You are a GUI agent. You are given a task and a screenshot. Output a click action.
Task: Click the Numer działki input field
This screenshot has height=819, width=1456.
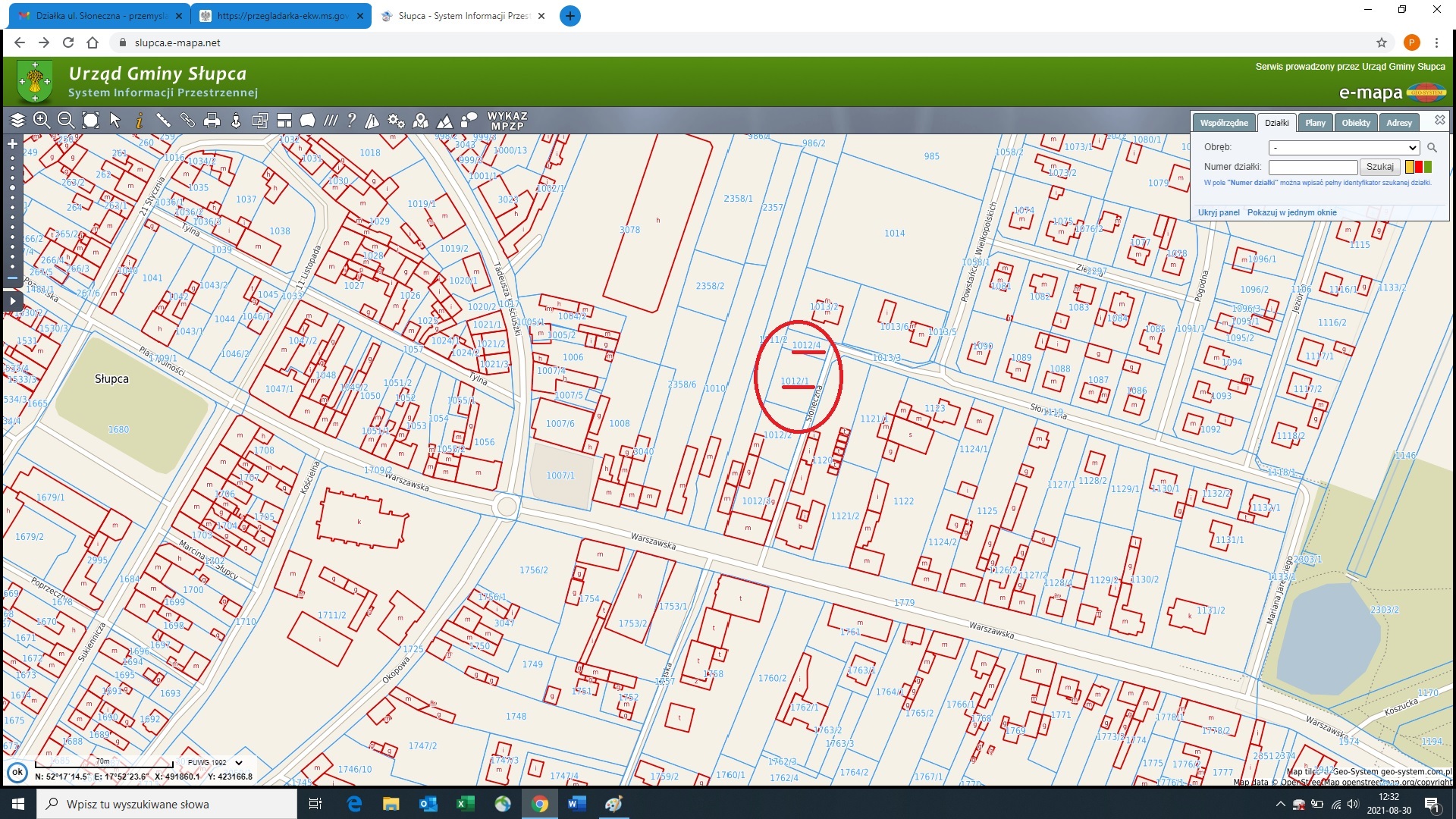[x=1312, y=167]
